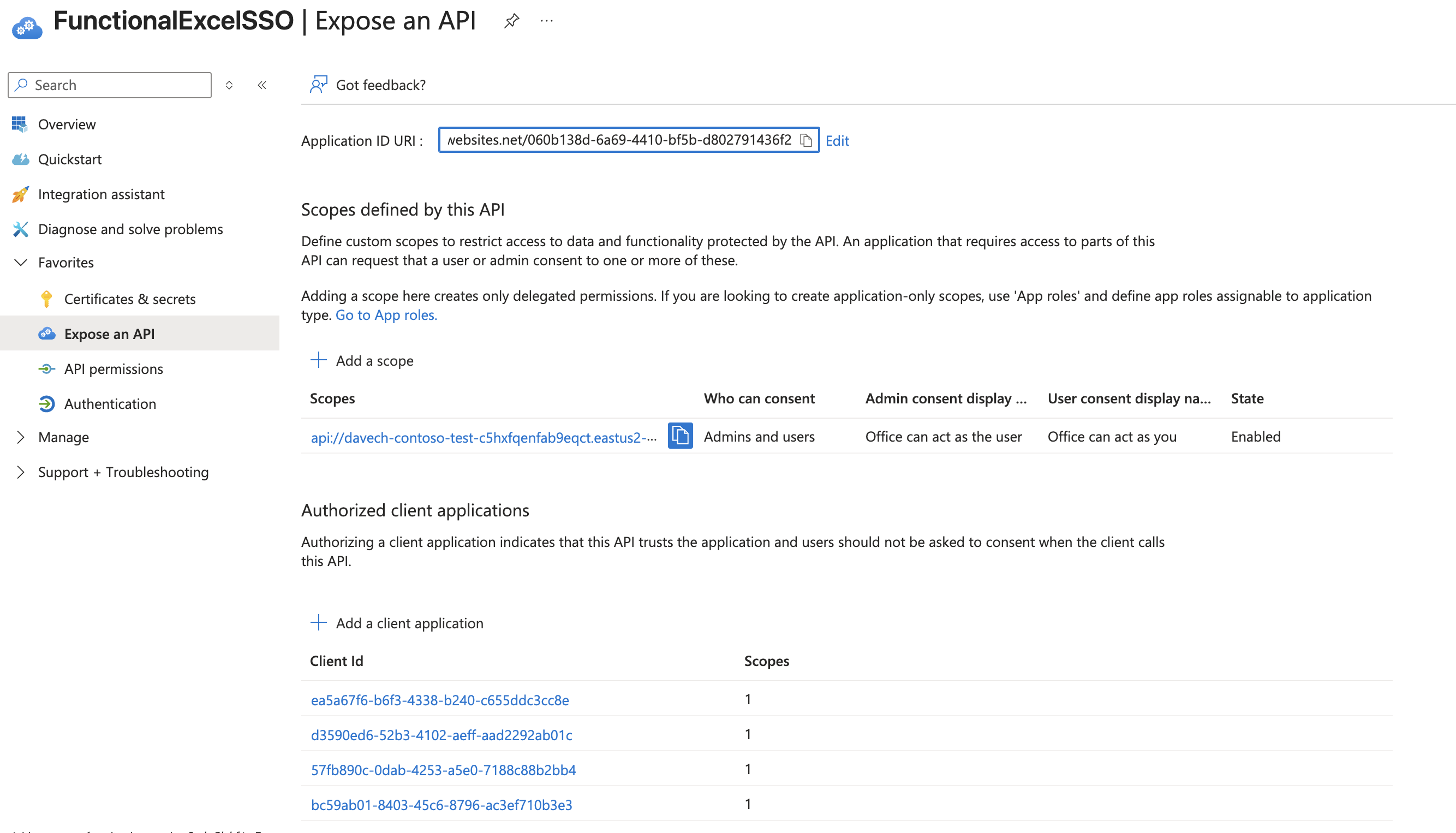Click the Quickstart cloud icon
The width and height of the screenshot is (1456, 833).
point(20,159)
